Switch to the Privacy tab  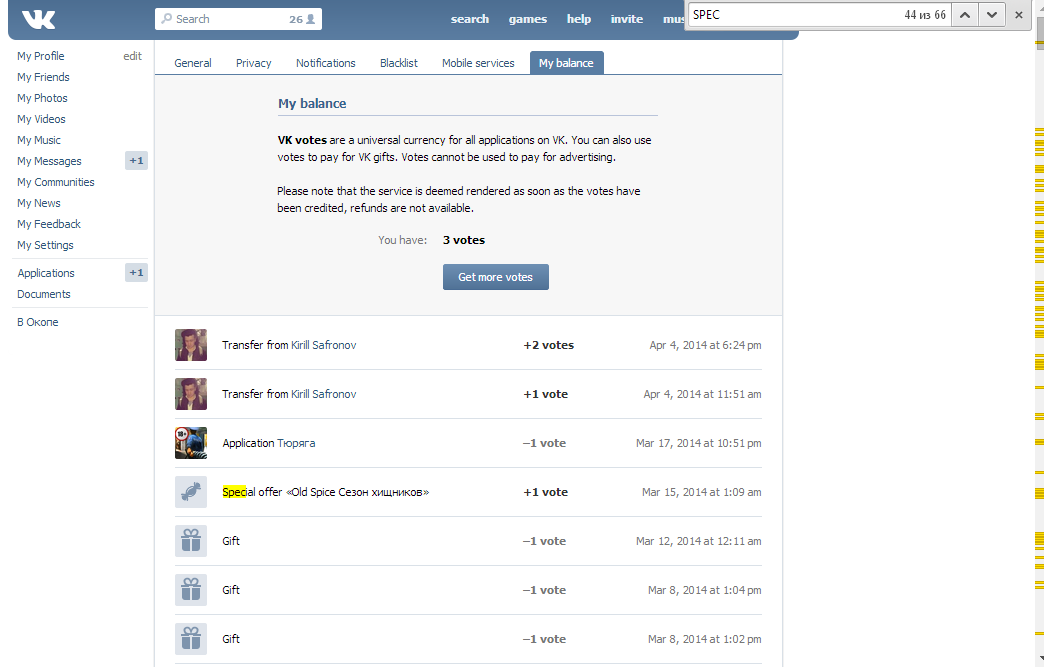(x=254, y=63)
